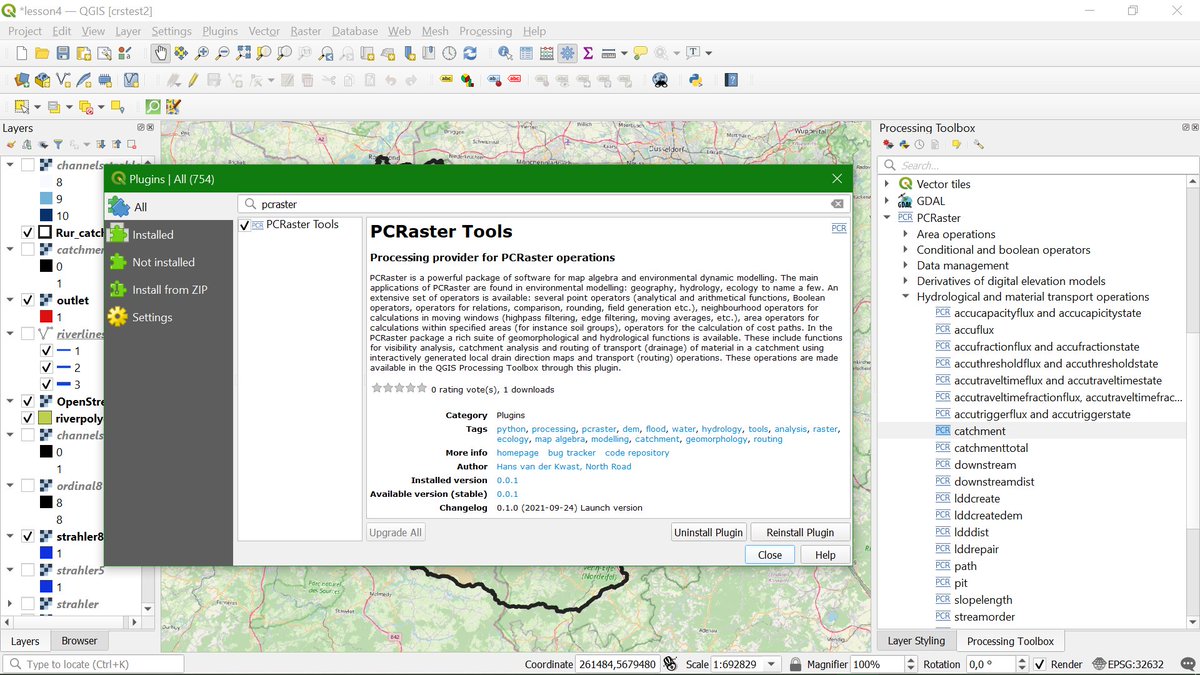Viewport: 1200px width, 675px height.
Task: Switch to the Browser tab
Action: coord(80,641)
